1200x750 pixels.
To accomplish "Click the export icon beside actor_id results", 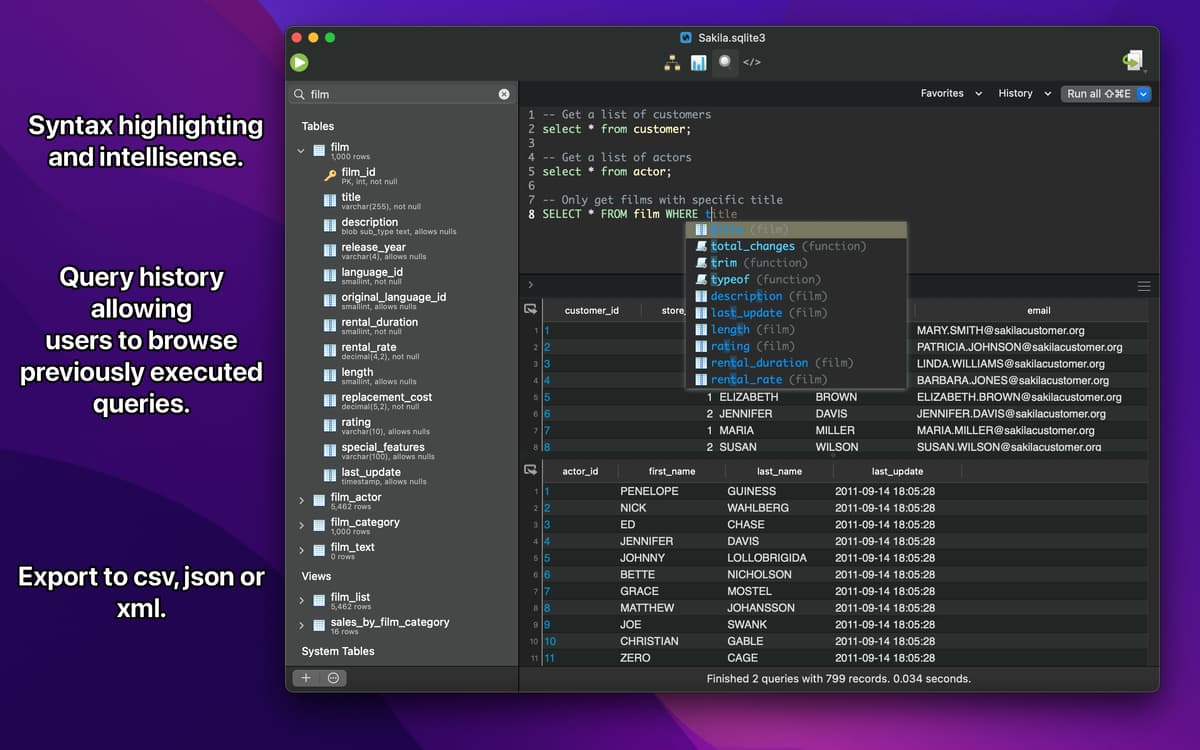I will [531, 470].
